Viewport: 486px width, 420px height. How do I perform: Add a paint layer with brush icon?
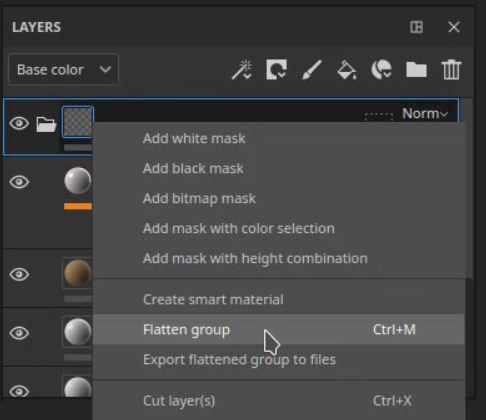coord(312,70)
